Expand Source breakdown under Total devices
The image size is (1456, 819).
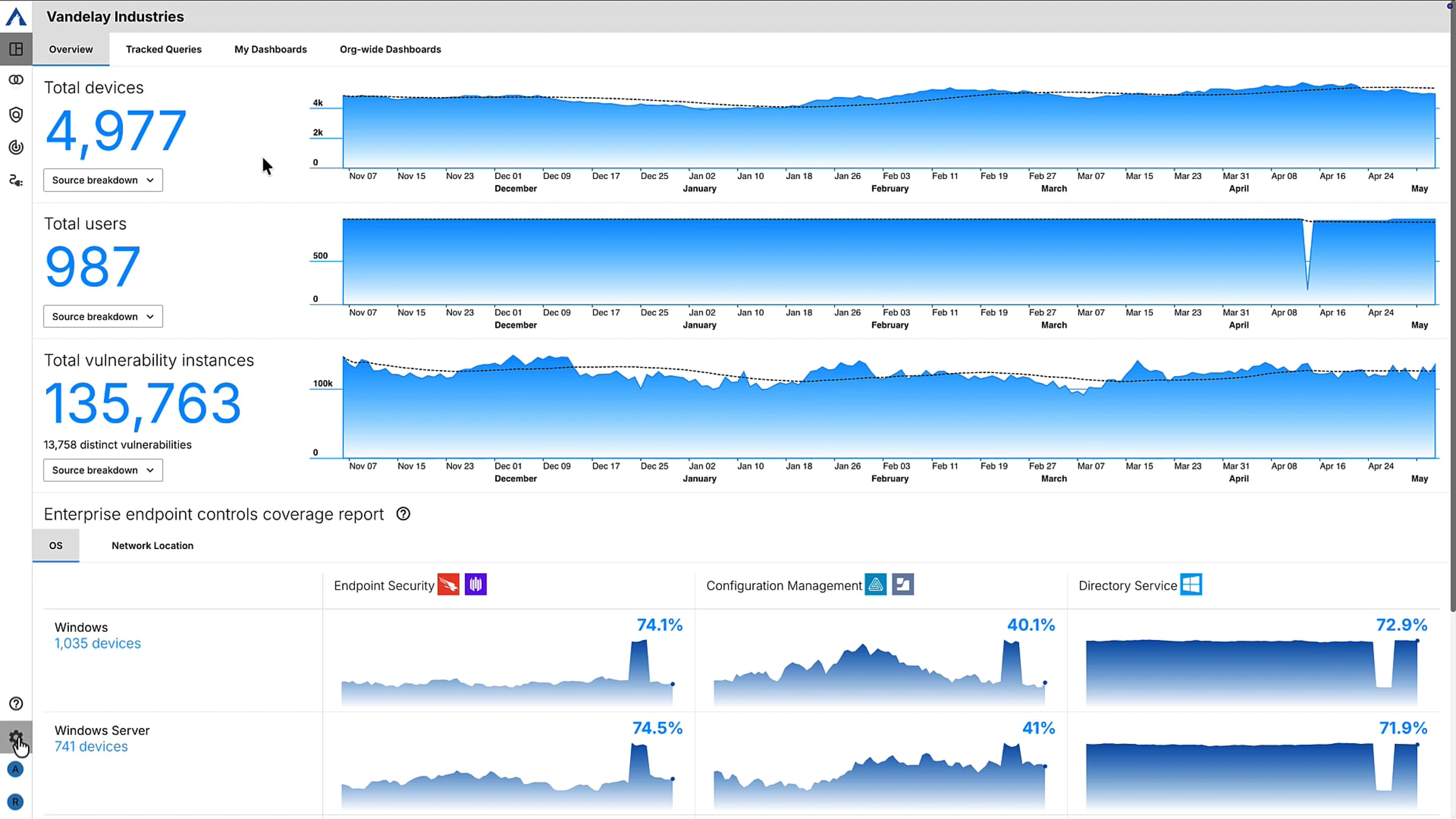click(103, 180)
